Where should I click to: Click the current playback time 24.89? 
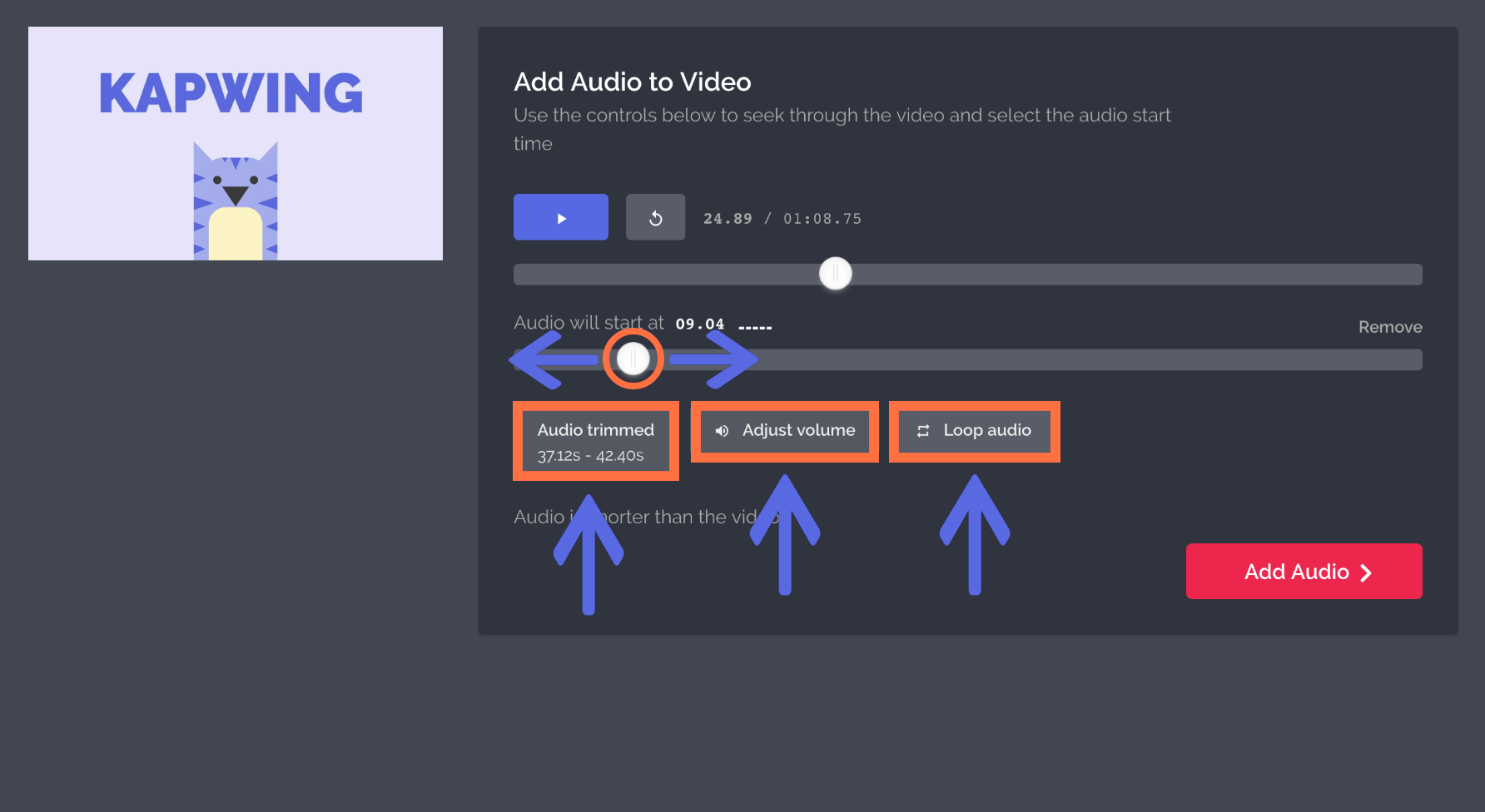click(x=728, y=219)
